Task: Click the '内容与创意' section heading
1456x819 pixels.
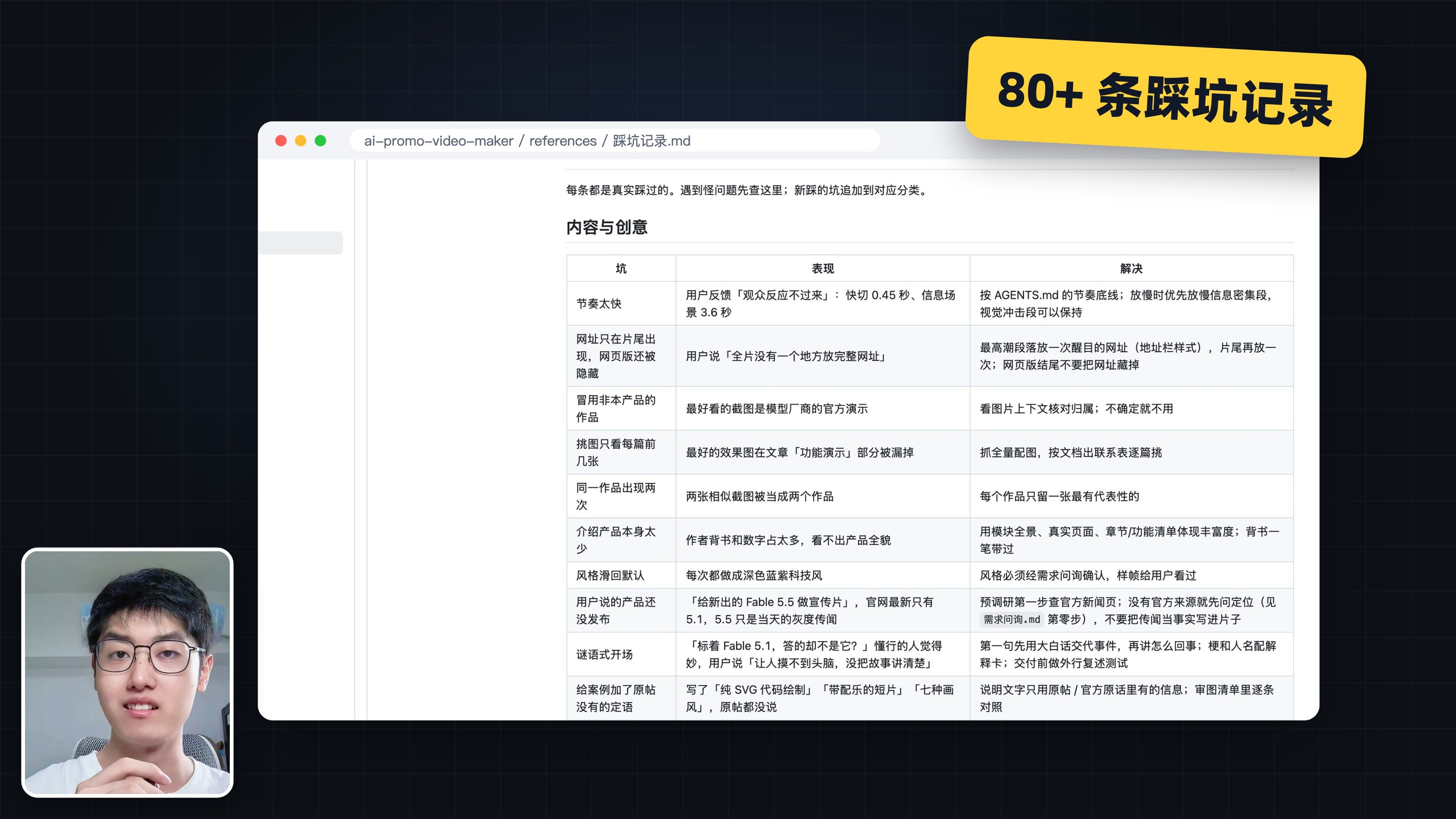Action: (607, 227)
